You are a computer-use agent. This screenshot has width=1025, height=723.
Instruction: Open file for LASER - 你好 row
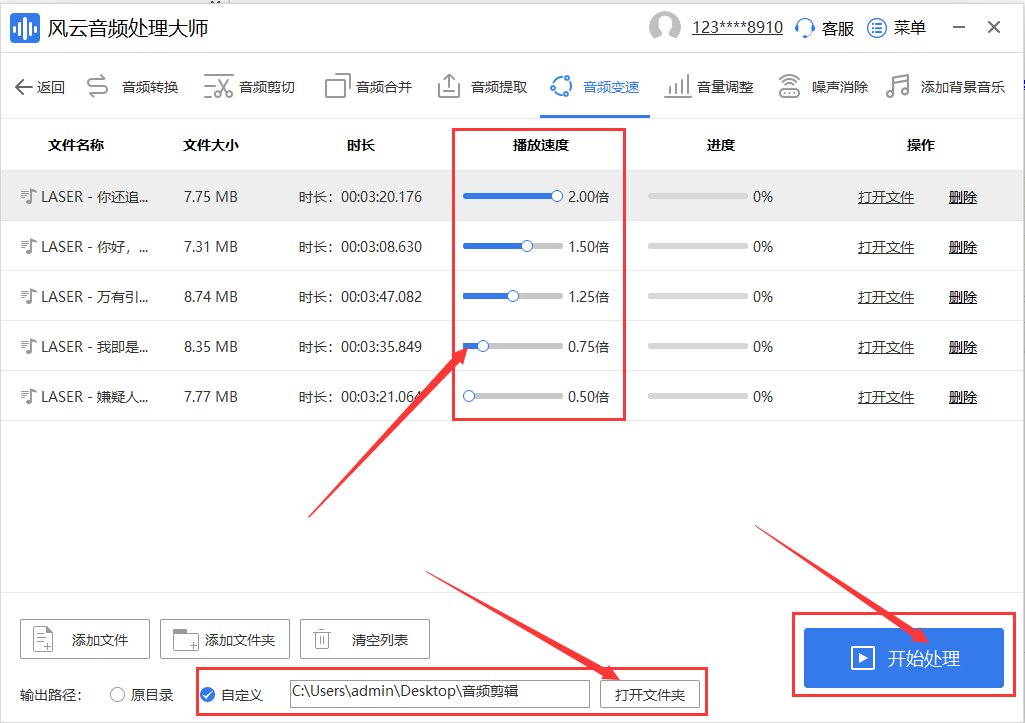[886, 247]
